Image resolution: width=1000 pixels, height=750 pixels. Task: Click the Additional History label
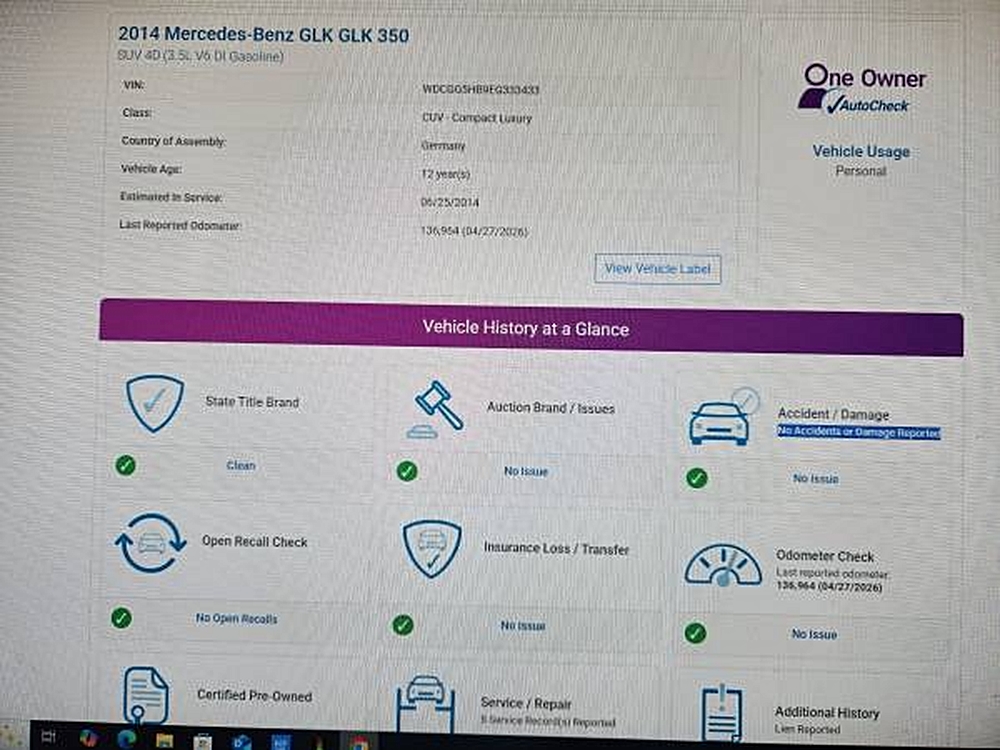(827, 712)
